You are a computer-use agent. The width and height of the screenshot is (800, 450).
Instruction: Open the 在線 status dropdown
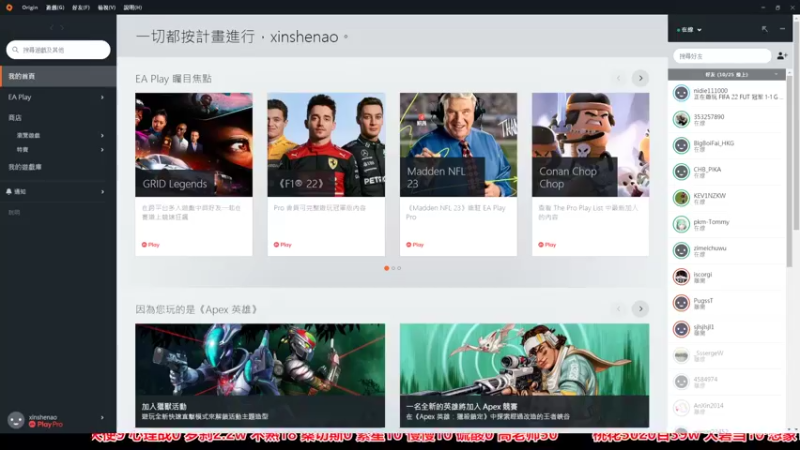[x=689, y=30]
